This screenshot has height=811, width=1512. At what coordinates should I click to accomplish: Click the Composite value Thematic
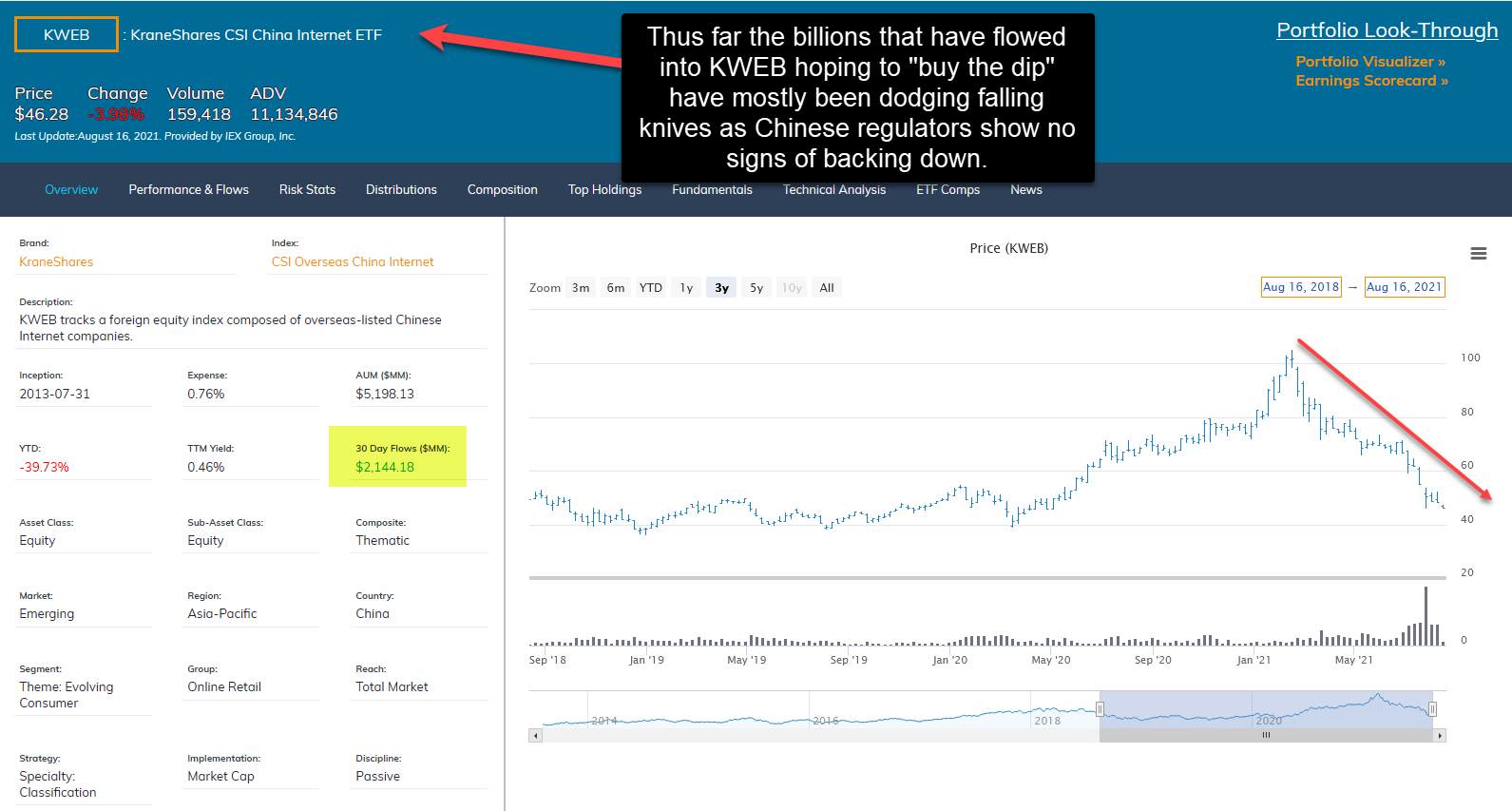(382, 541)
